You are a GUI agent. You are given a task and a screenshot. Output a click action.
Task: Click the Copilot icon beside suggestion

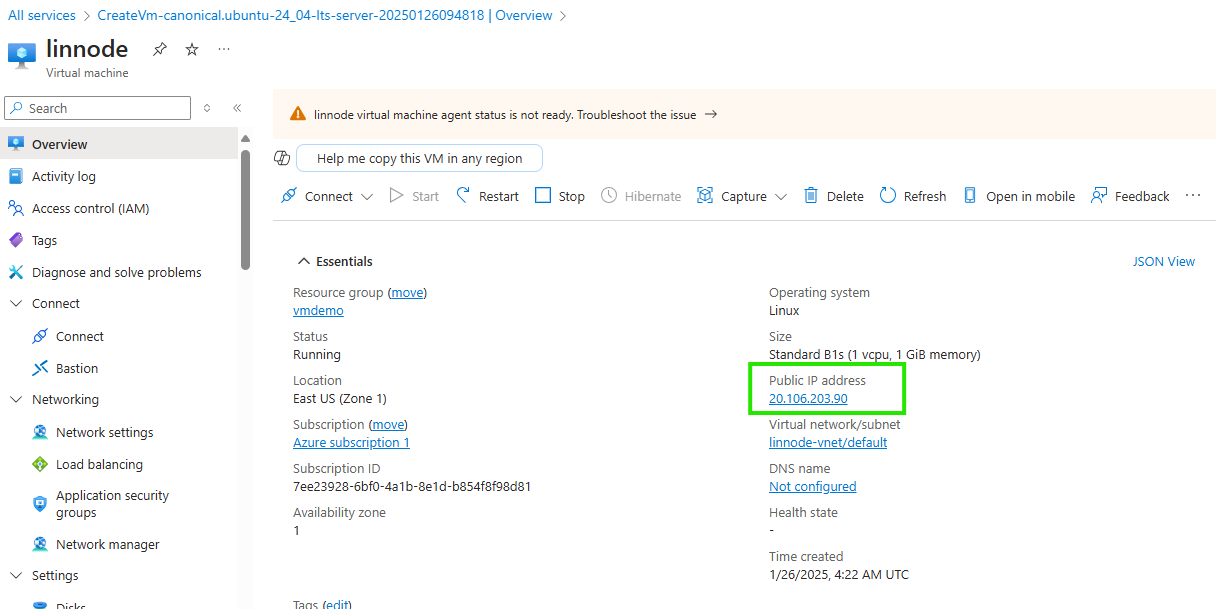(x=282, y=158)
